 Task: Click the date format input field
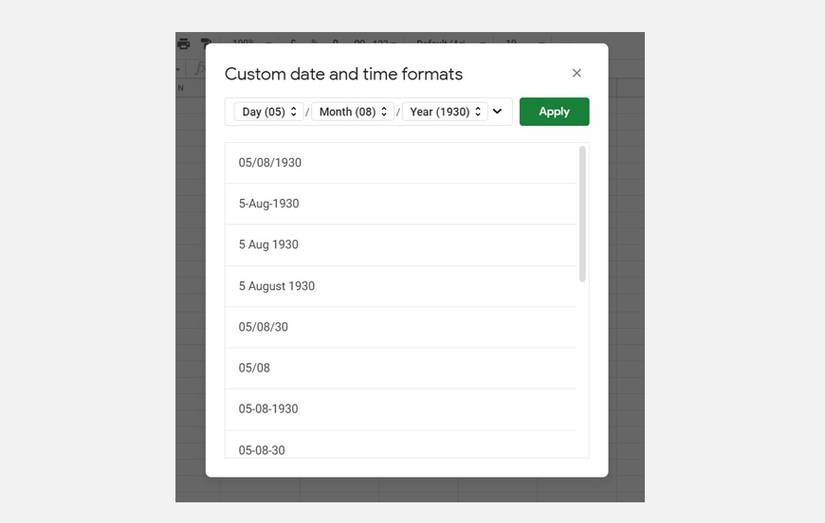click(x=368, y=112)
